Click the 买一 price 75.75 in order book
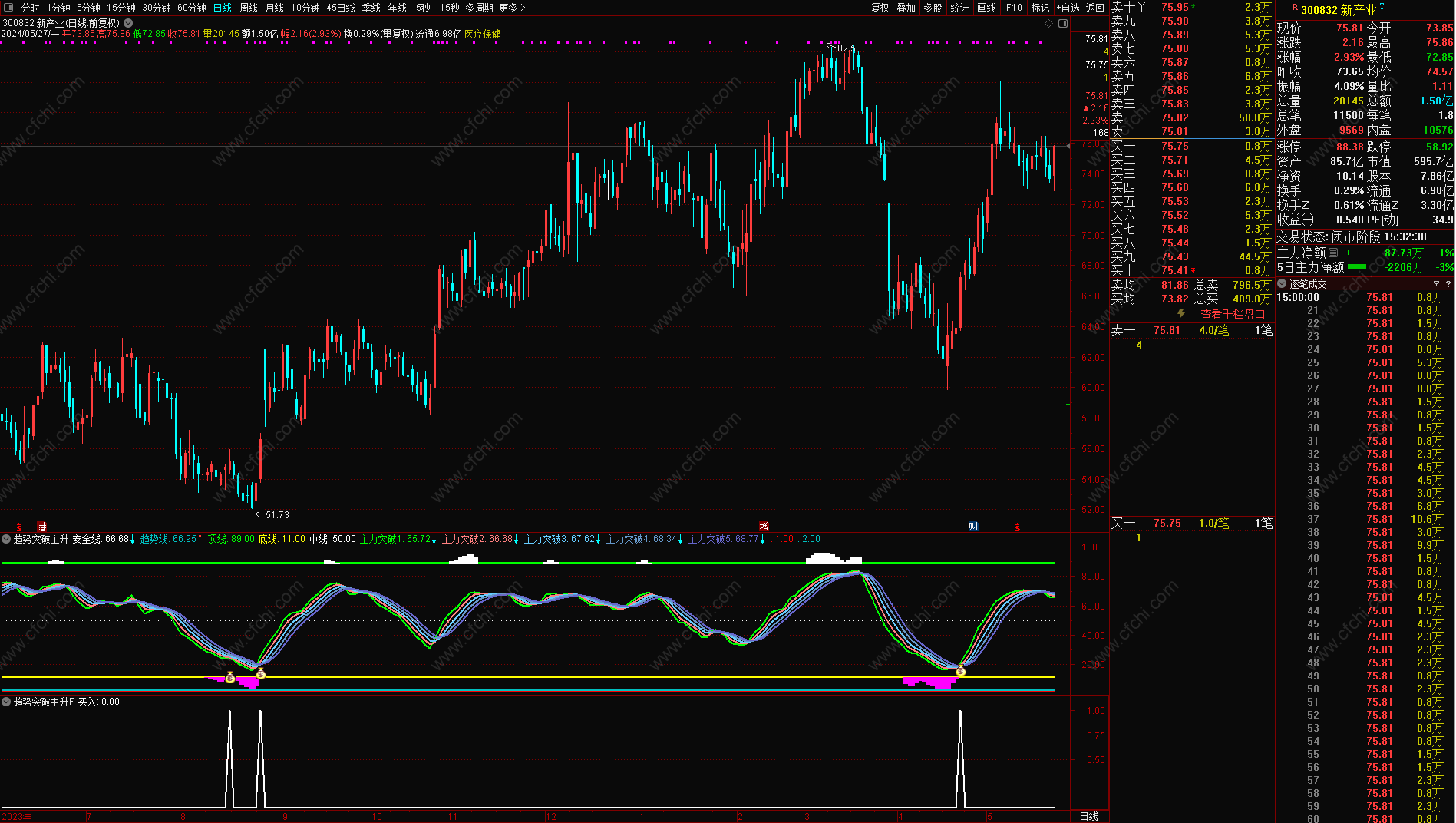 pos(1174,146)
